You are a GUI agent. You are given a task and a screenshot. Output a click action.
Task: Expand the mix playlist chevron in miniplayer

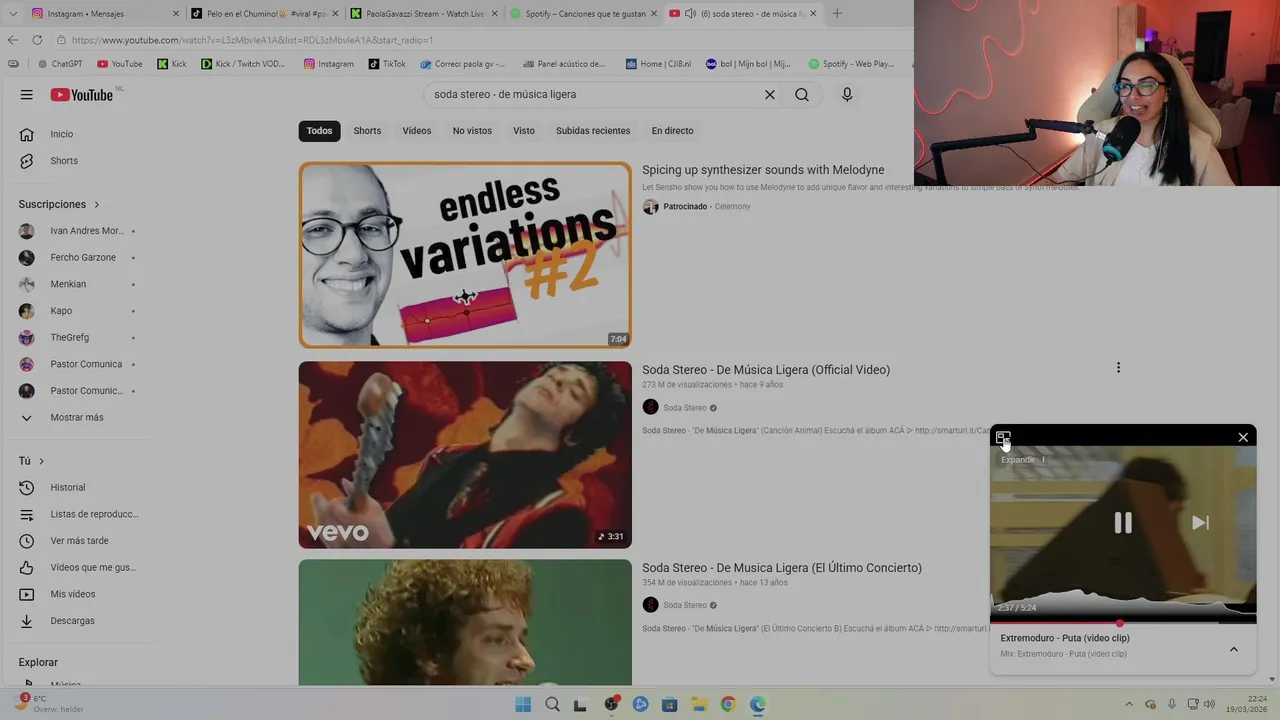click(x=1233, y=649)
